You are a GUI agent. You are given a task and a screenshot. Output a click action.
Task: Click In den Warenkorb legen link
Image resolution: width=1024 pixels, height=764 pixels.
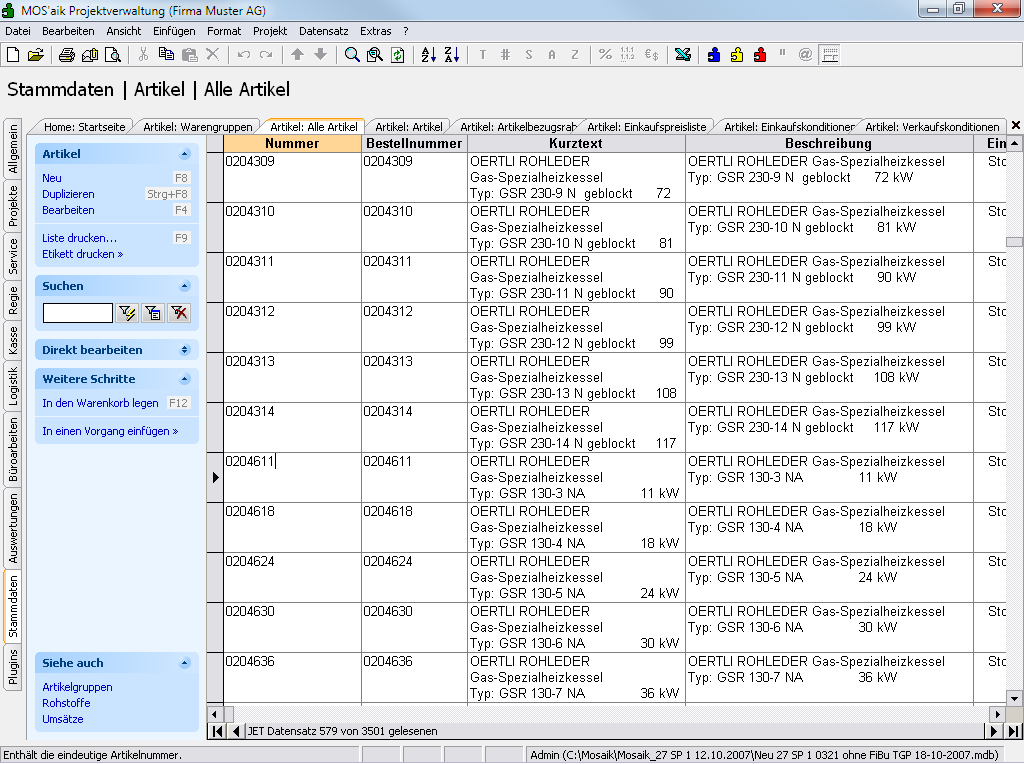(100, 403)
